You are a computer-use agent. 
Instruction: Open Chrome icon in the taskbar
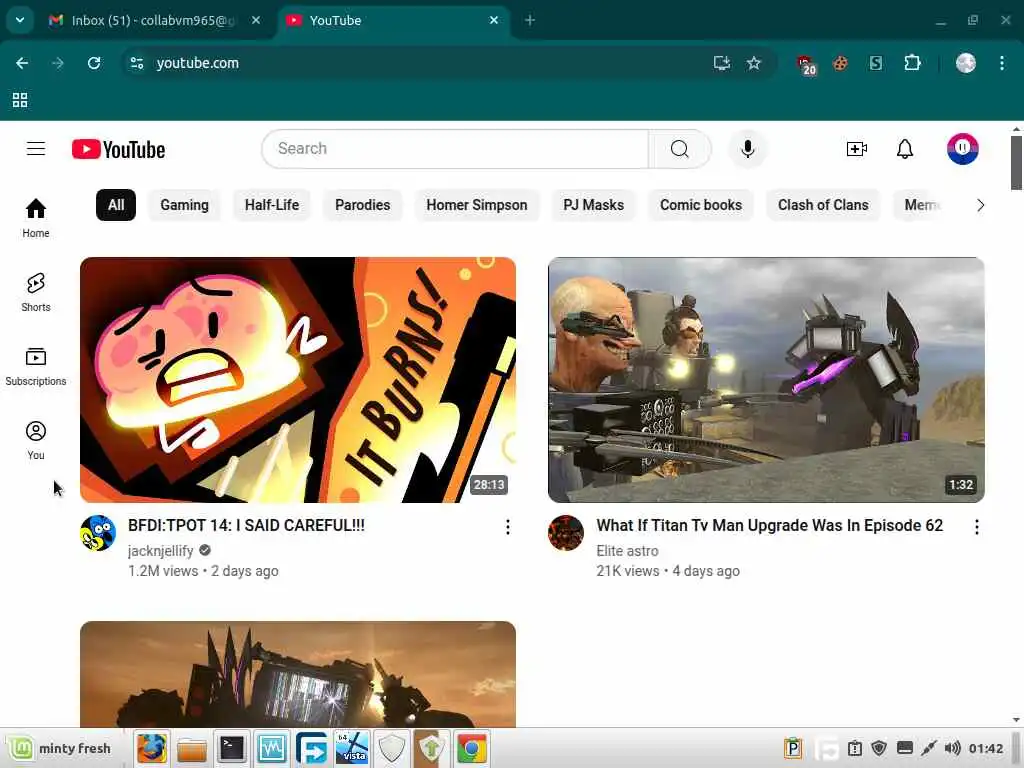coord(472,748)
